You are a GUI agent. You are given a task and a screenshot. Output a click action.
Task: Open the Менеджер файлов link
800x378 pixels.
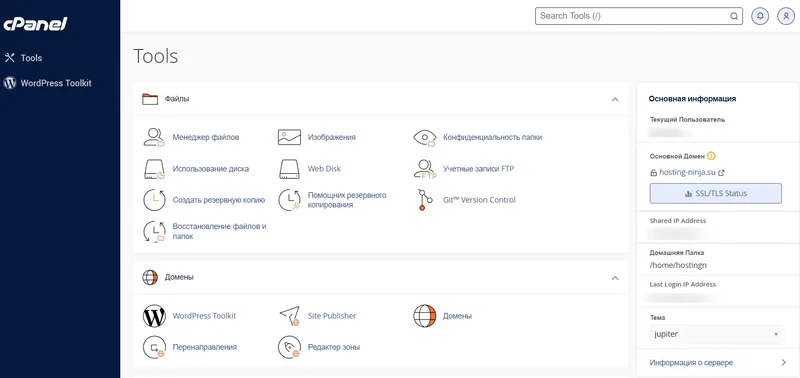click(206, 137)
